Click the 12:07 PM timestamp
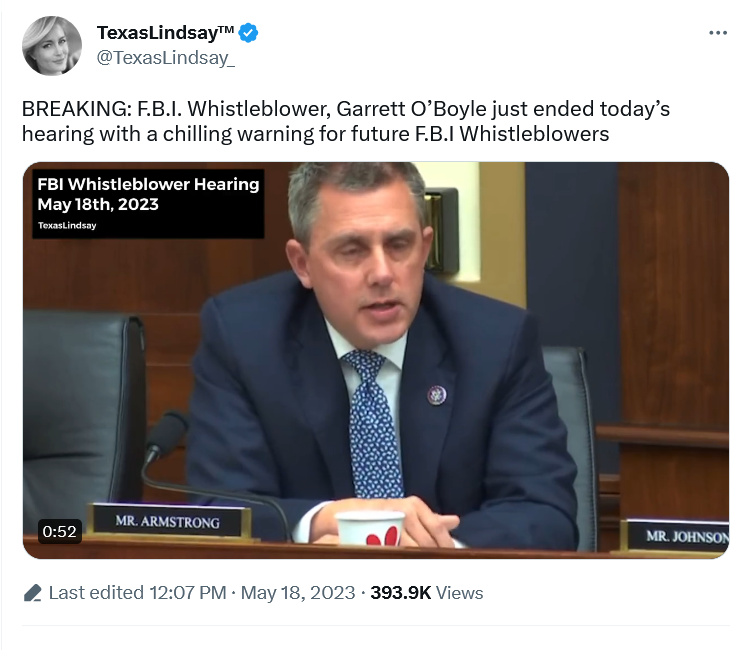The image size is (748, 650). [x=187, y=593]
